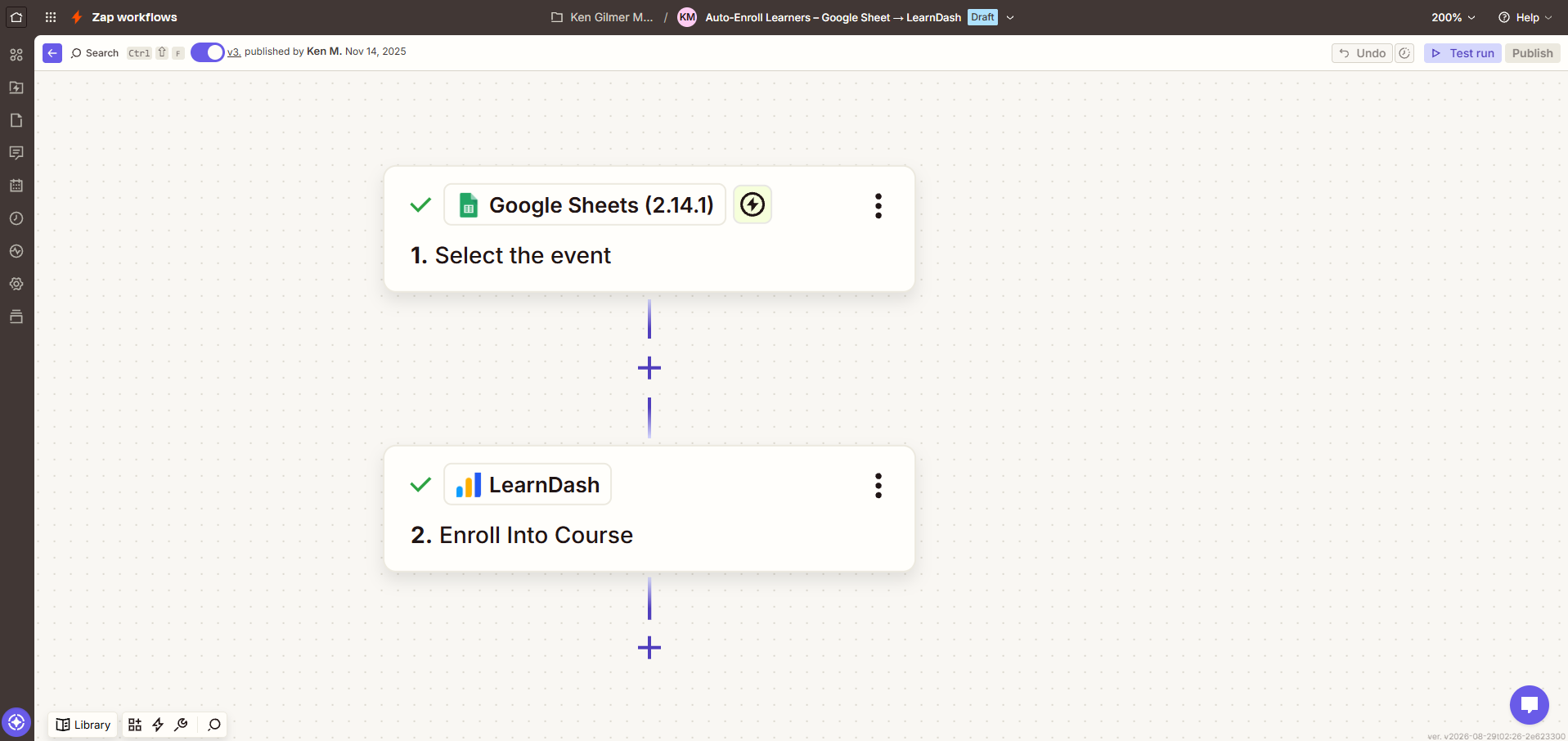
Task: Click the Publish button
Action: [x=1532, y=53]
